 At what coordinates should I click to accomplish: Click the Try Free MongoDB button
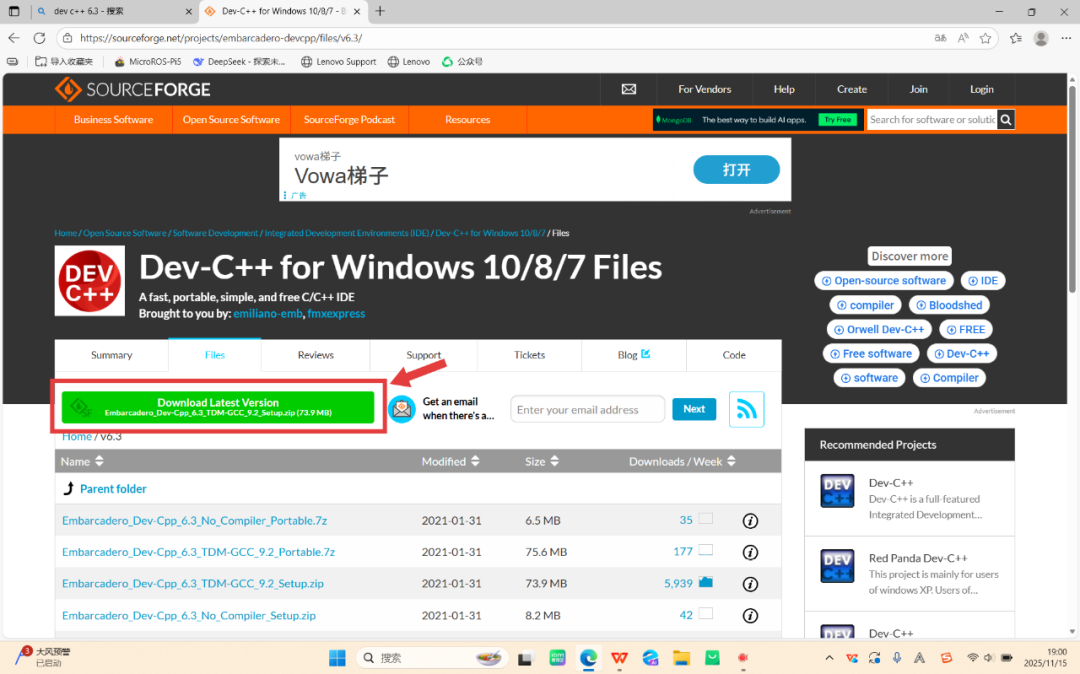pos(838,120)
